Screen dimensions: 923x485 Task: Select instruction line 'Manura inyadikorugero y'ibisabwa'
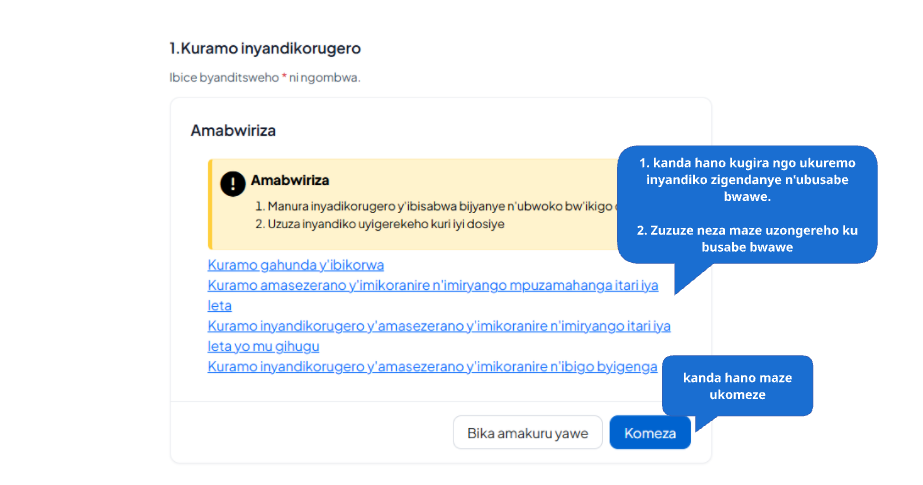(x=436, y=207)
